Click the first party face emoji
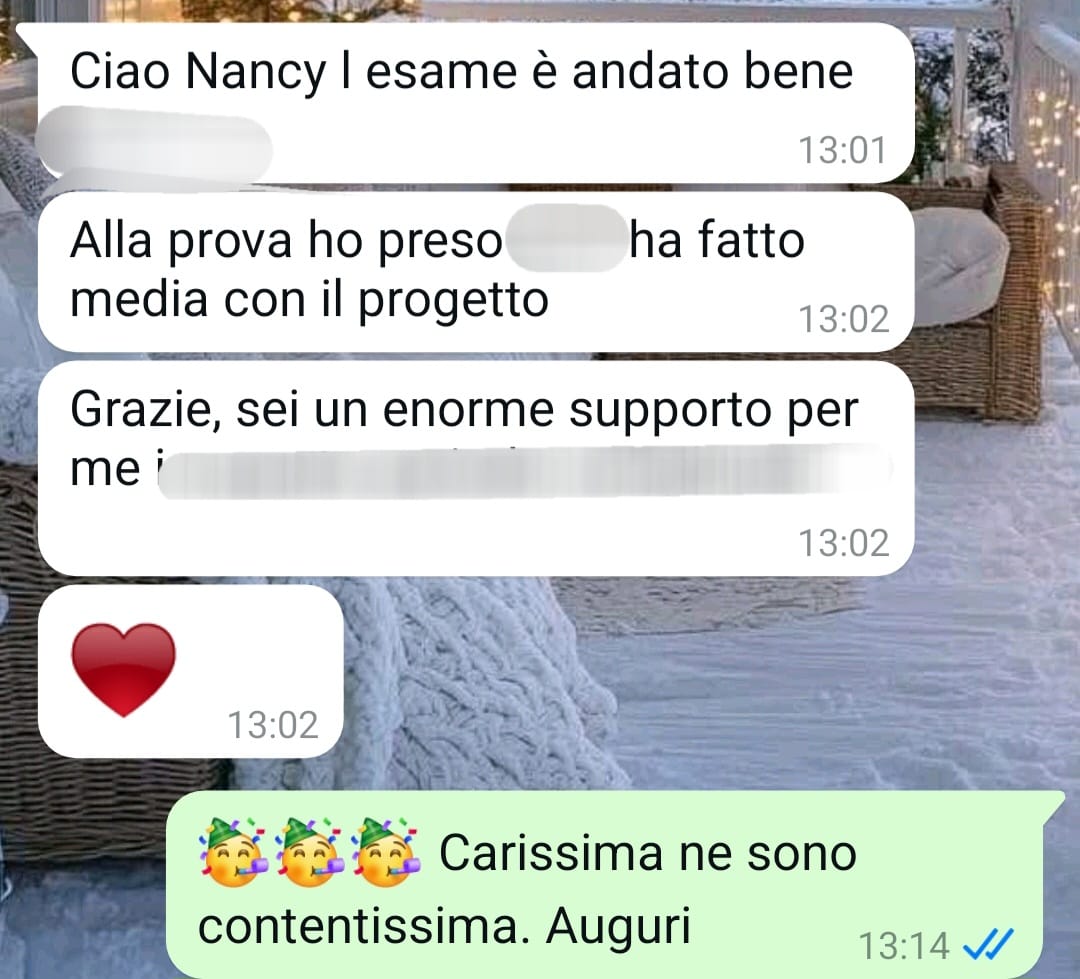This screenshot has height=979, width=1080. [234, 853]
